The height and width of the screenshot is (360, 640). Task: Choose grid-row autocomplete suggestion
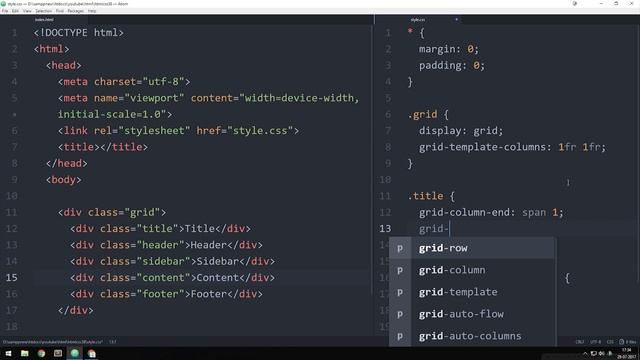[x=472, y=248]
